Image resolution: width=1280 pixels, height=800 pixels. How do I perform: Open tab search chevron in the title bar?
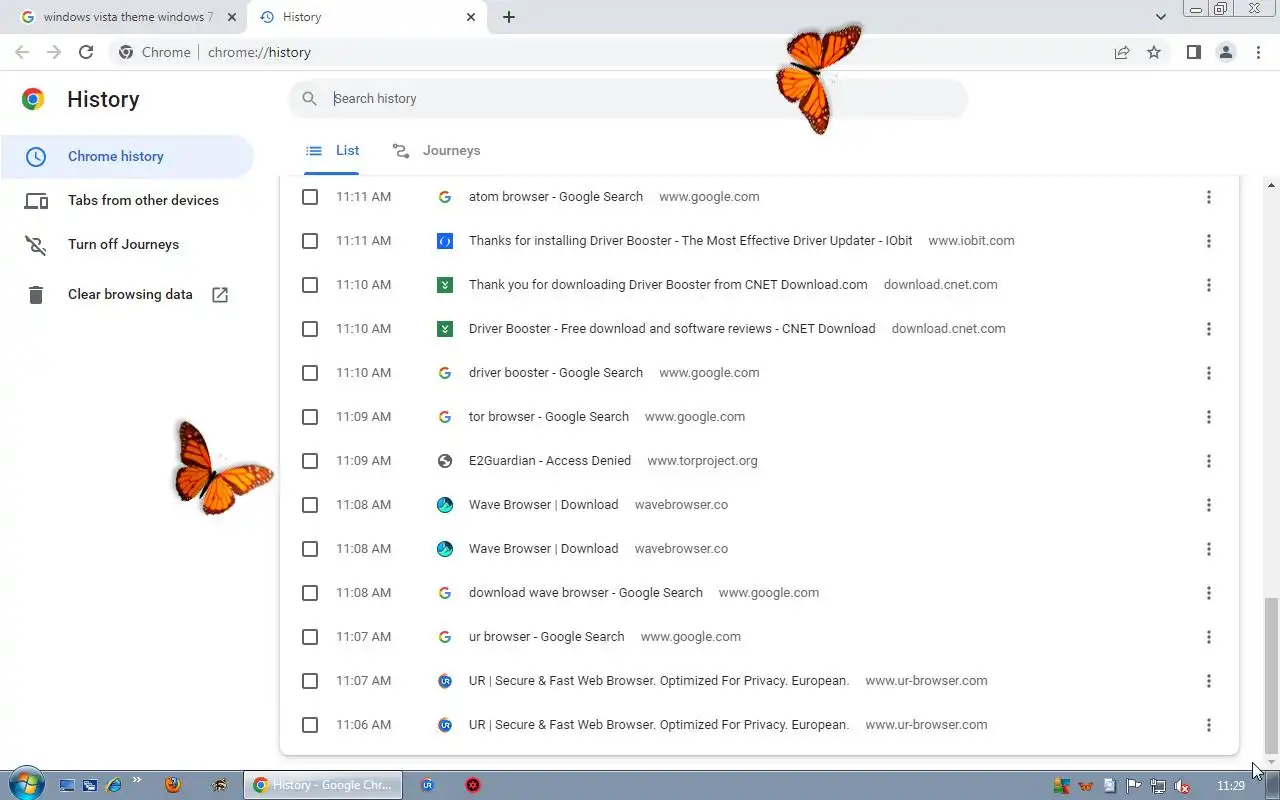[x=1160, y=17]
